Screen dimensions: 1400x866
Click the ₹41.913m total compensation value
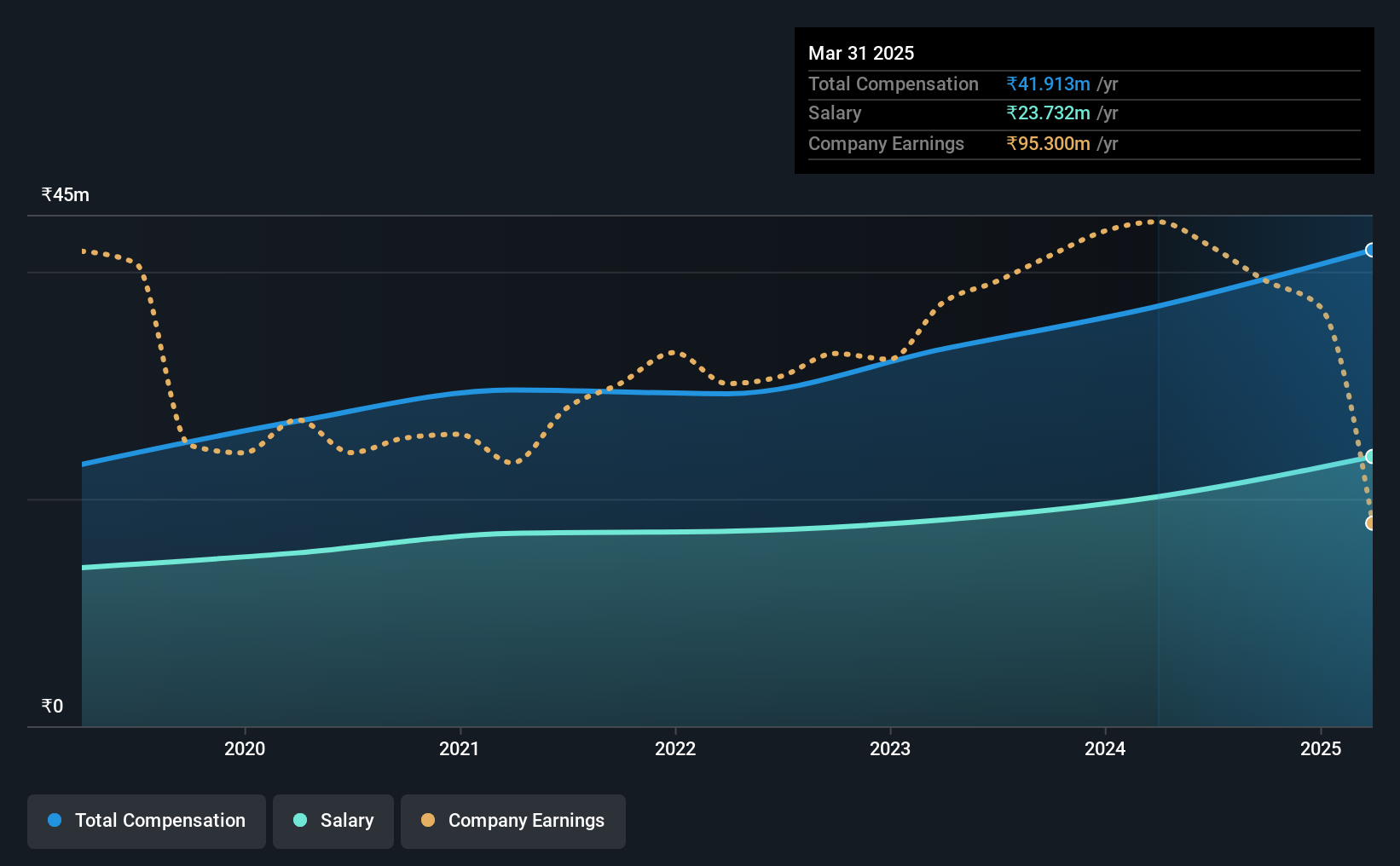pos(1048,84)
